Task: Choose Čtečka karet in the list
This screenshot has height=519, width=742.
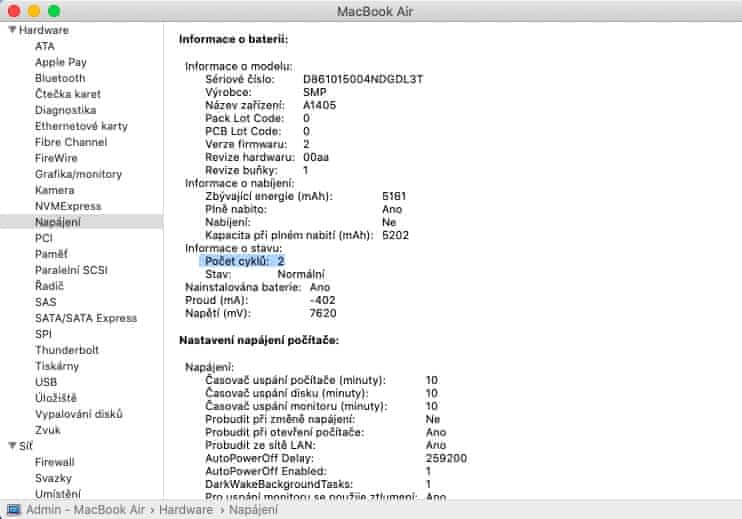Action: pyautogui.click(x=68, y=94)
